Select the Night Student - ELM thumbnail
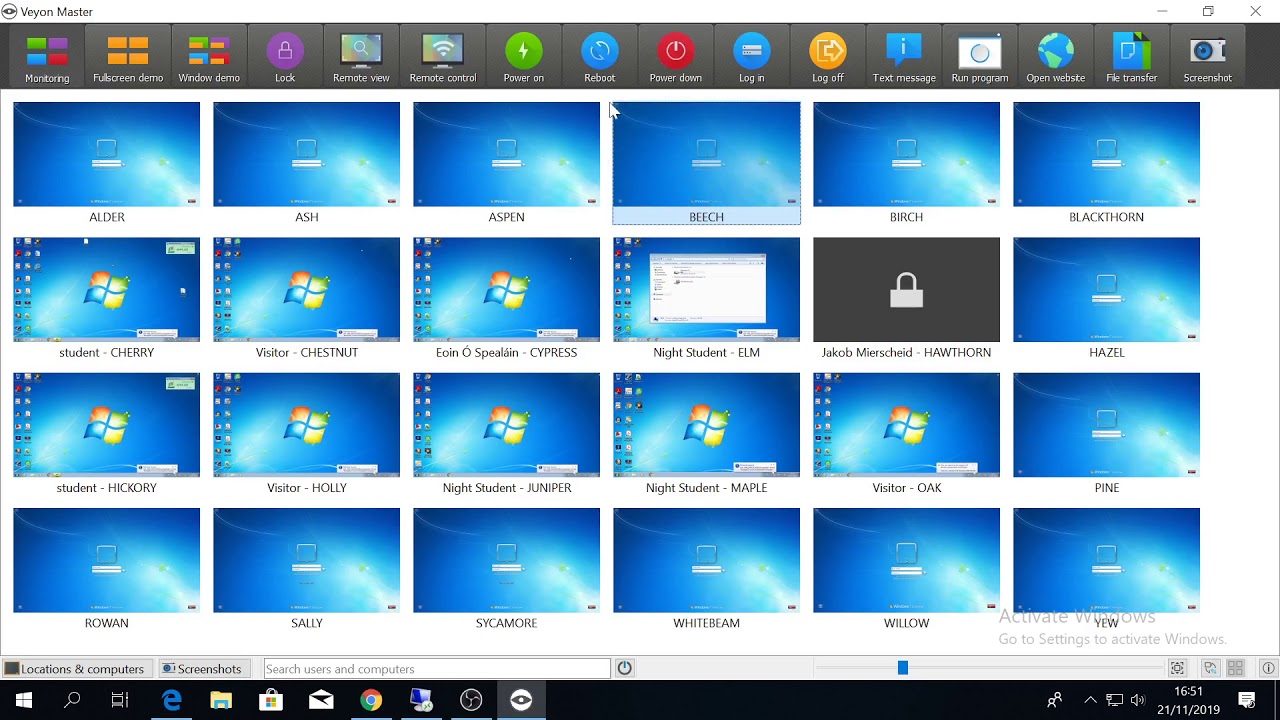1280x720 pixels. pyautogui.click(x=706, y=290)
